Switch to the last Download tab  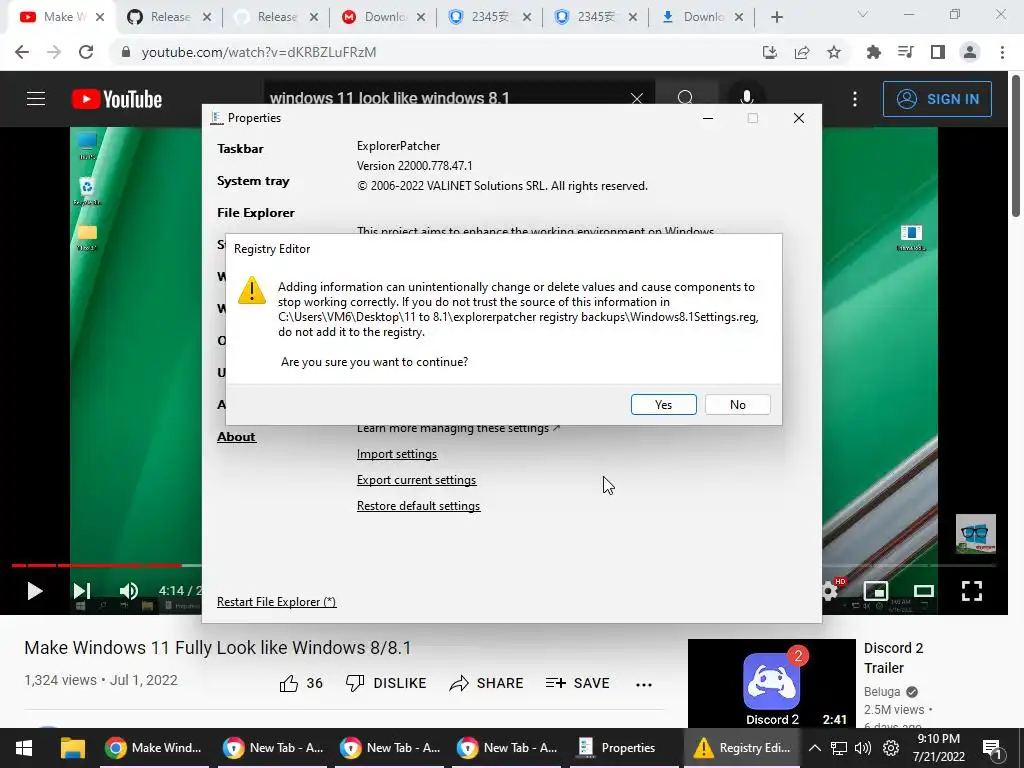coord(702,17)
